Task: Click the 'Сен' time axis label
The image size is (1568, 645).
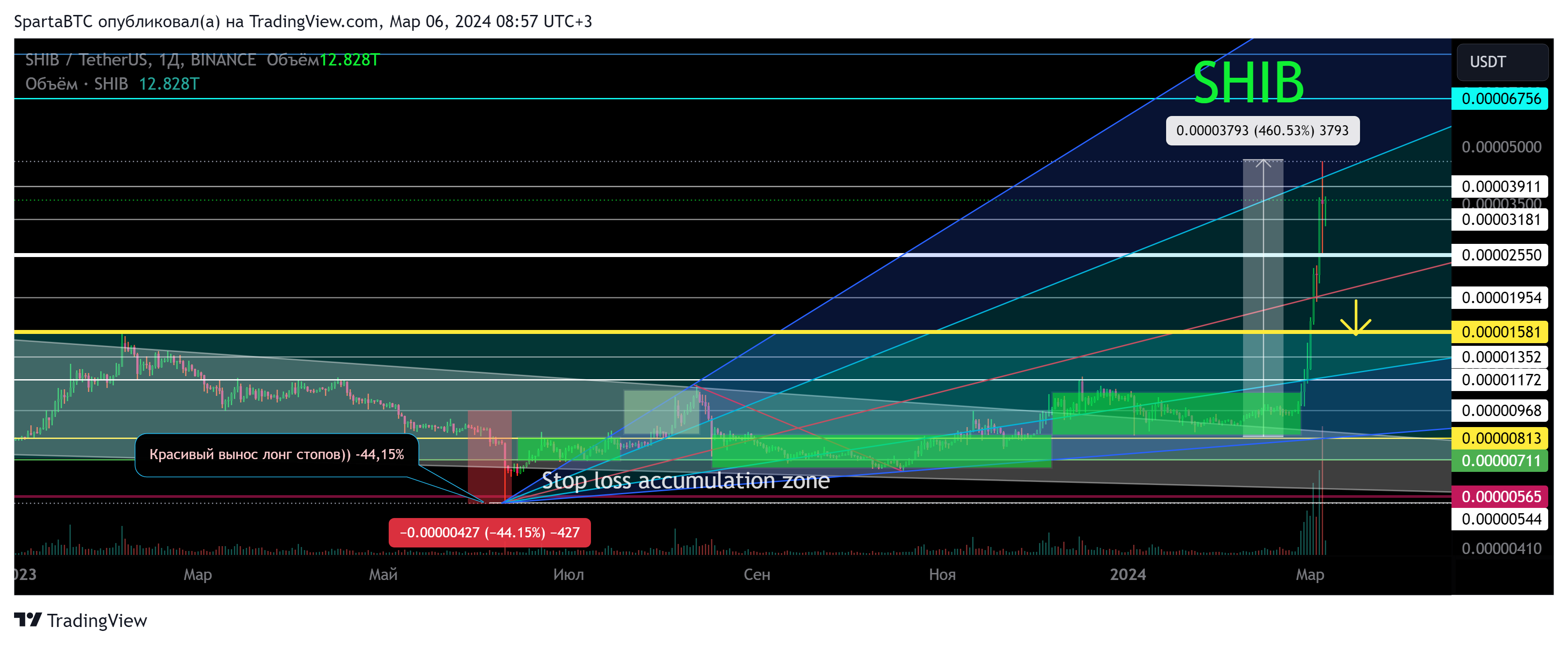Action: (757, 574)
